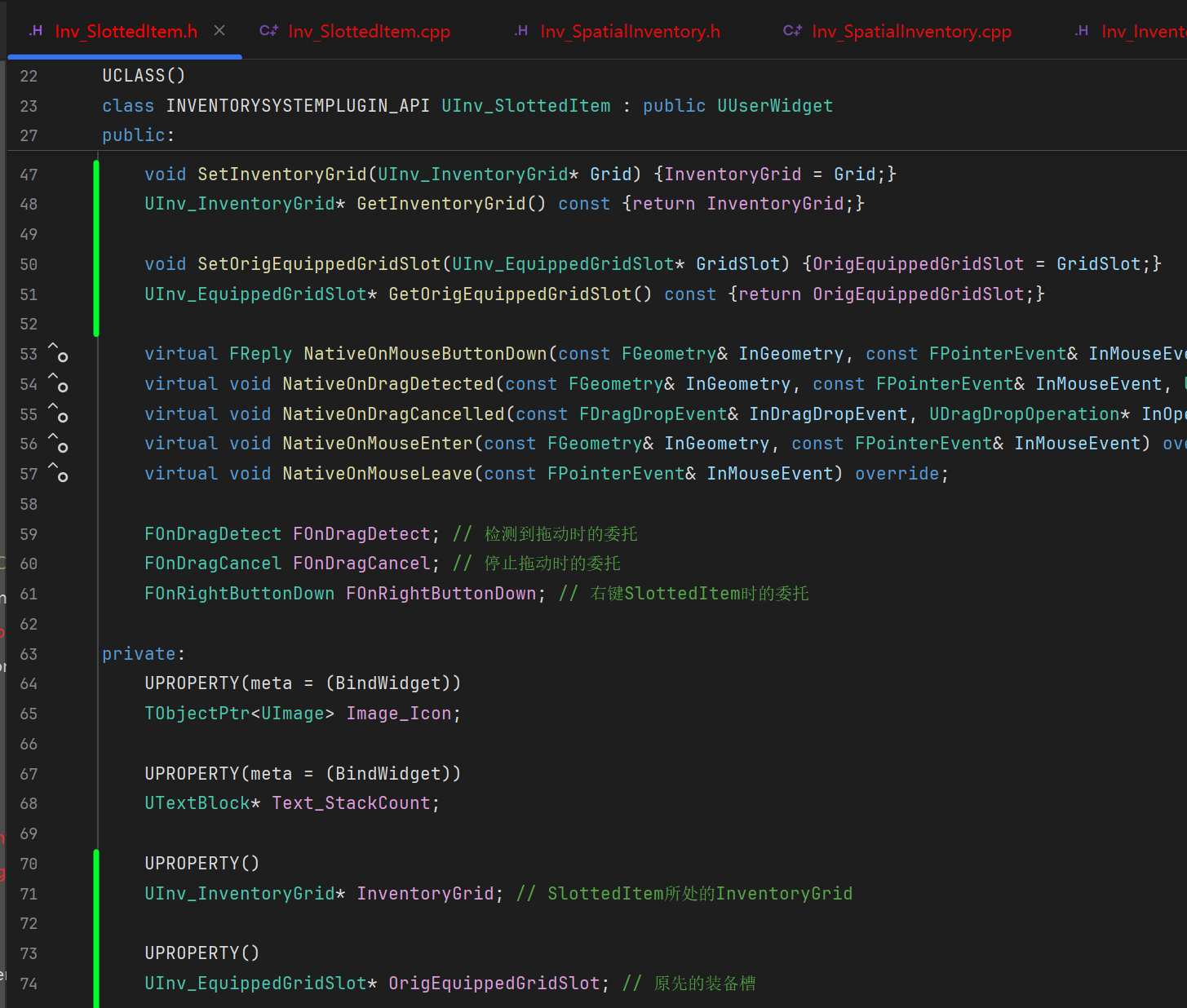Screen dimensions: 1187x1008
Task: Close the Inv_SlottedItem.h tab
Action: click(x=219, y=31)
